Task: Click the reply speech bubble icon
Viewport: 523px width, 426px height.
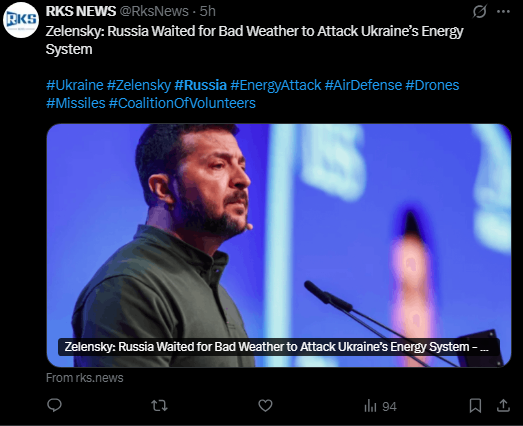Action: coord(54,406)
